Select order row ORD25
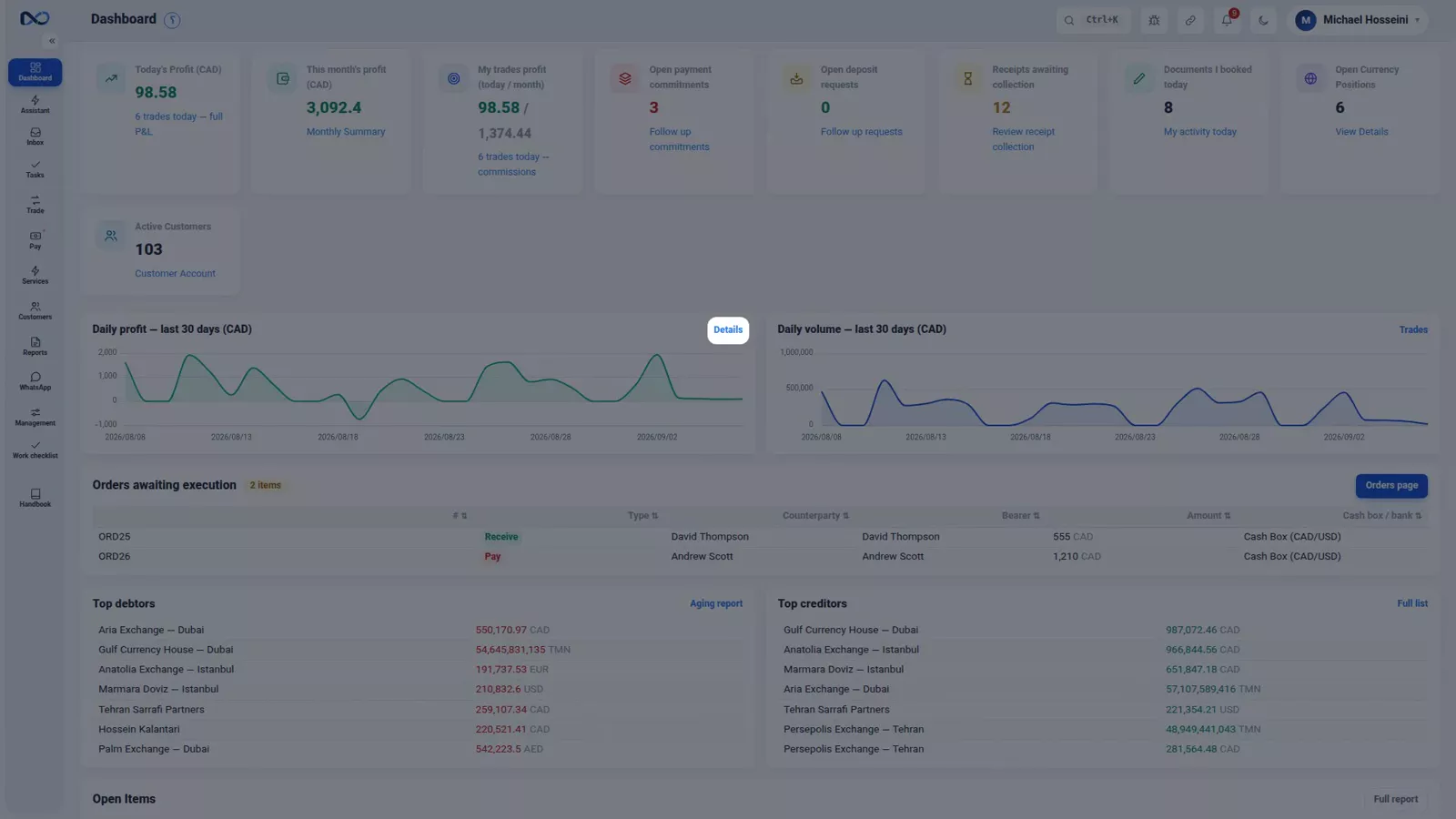The image size is (1456, 819). (x=760, y=537)
